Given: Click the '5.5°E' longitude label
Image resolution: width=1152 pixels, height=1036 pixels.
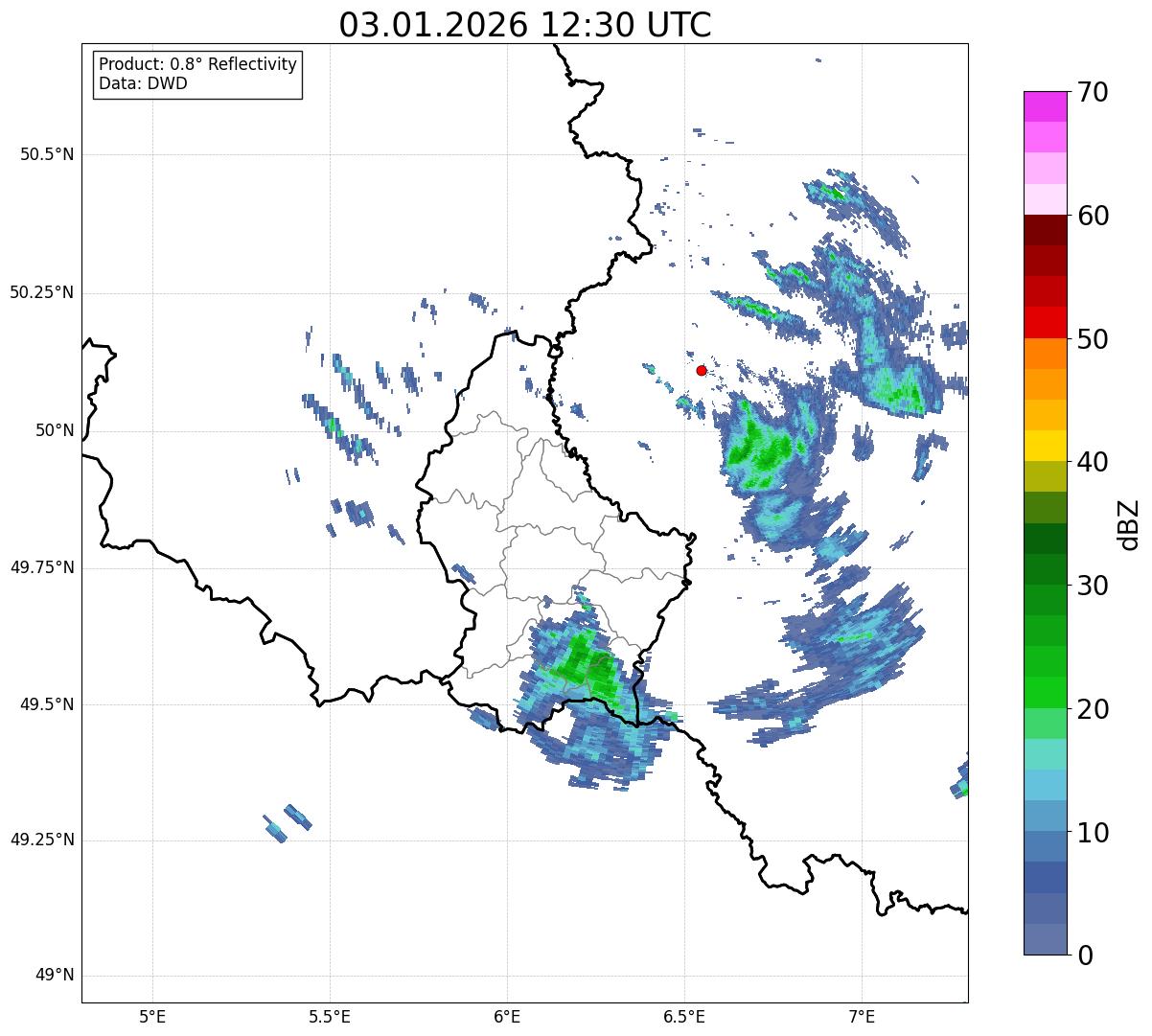Looking at the screenshot, I should point(330,1016).
